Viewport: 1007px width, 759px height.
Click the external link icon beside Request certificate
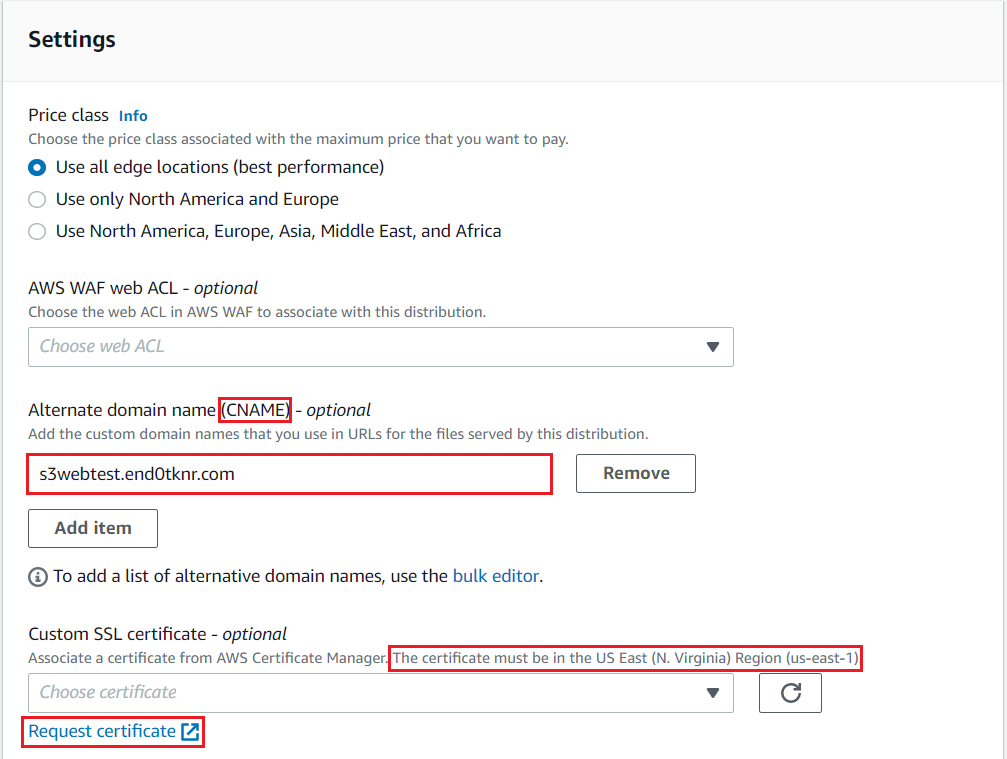pyautogui.click(x=190, y=731)
